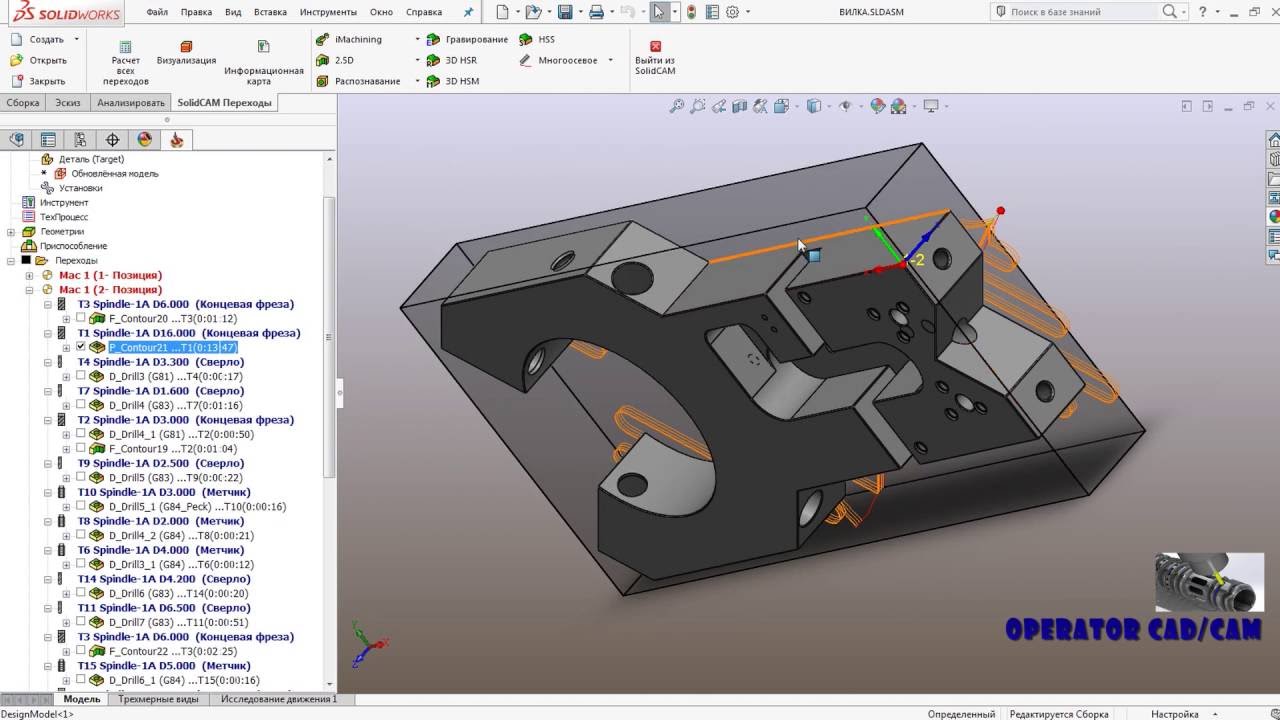Open the PropertyManager tab icon
The image size is (1280, 720).
click(48, 140)
